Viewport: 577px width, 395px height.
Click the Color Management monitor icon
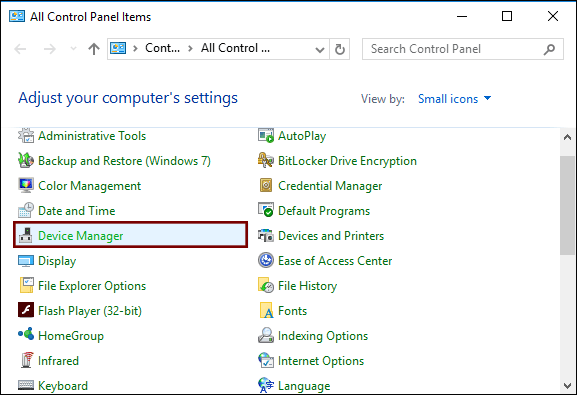click(26, 186)
